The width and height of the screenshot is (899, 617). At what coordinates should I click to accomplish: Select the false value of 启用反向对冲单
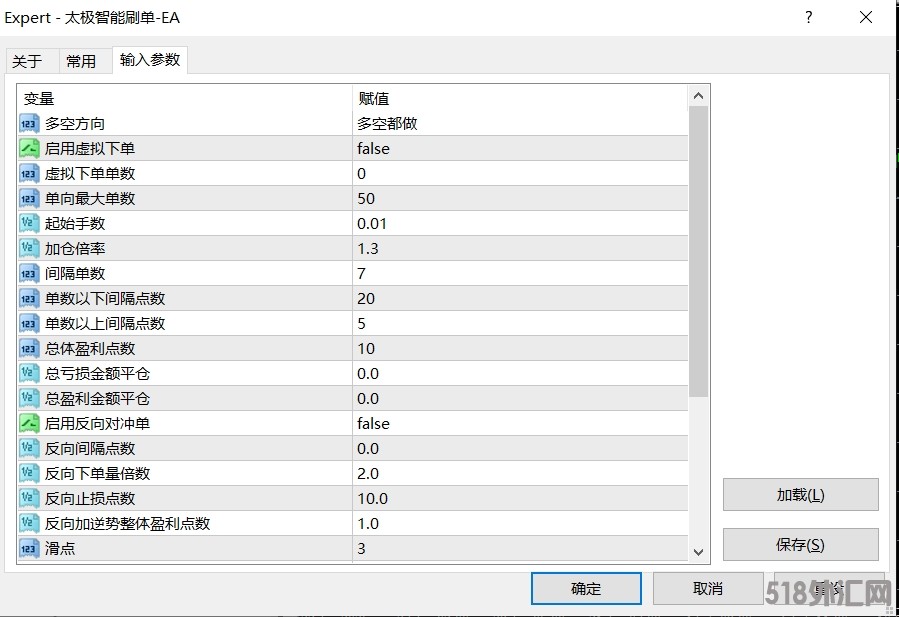pos(373,424)
